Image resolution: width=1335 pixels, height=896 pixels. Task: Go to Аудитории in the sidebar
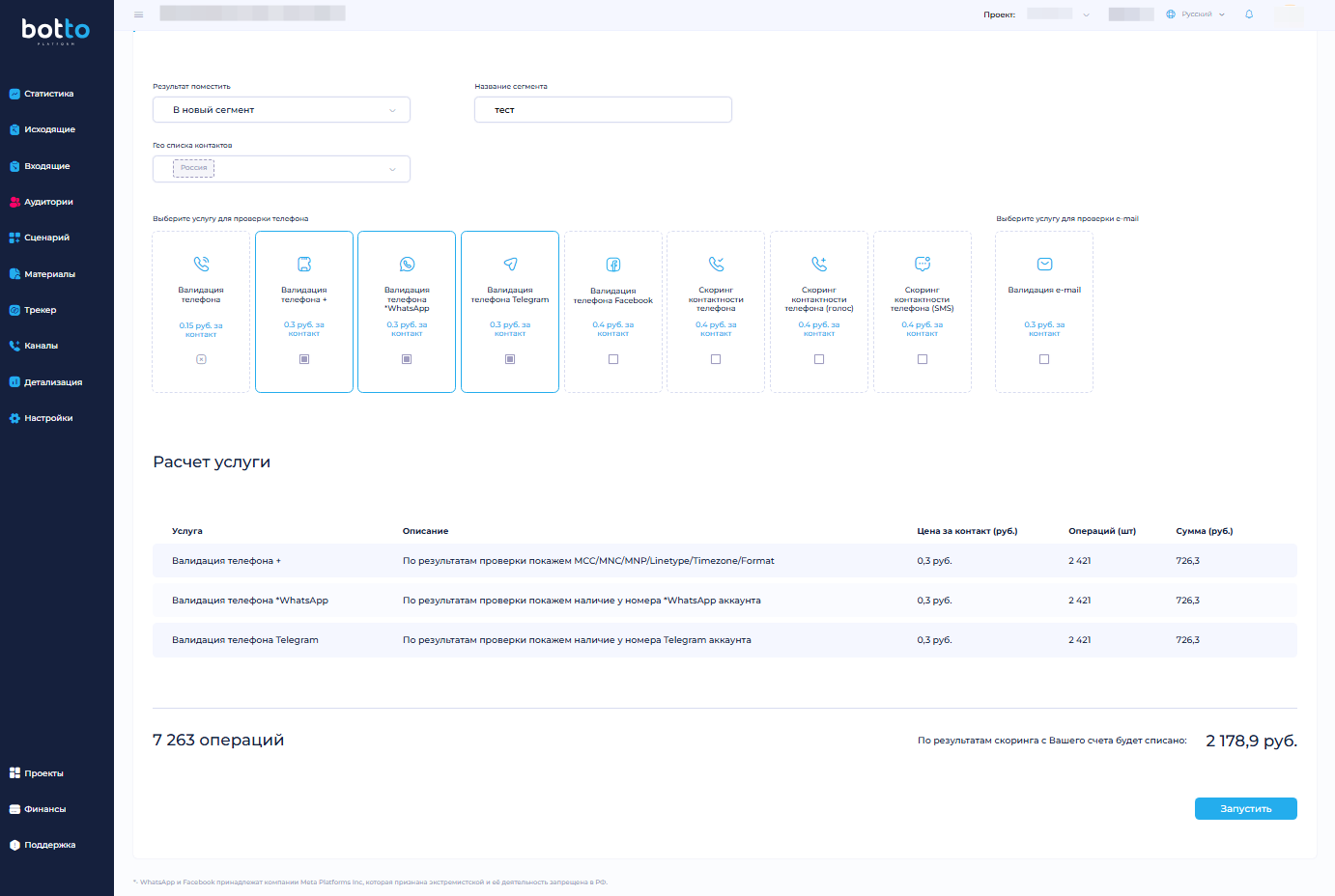(x=48, y=202)
